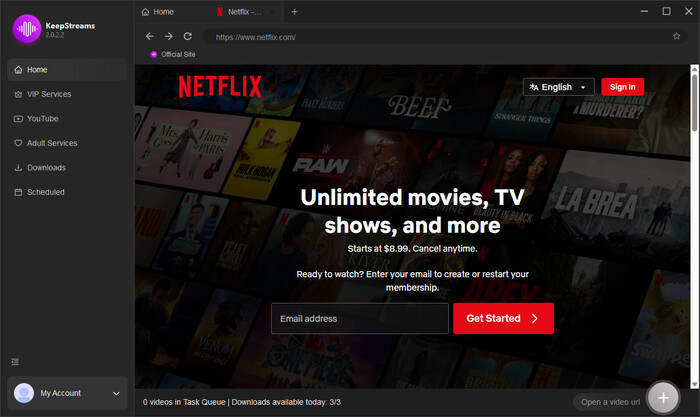This screenshot has width=700, height=417.
Task: Open YouTube section in the sidebar
Action: pos(67,119)
